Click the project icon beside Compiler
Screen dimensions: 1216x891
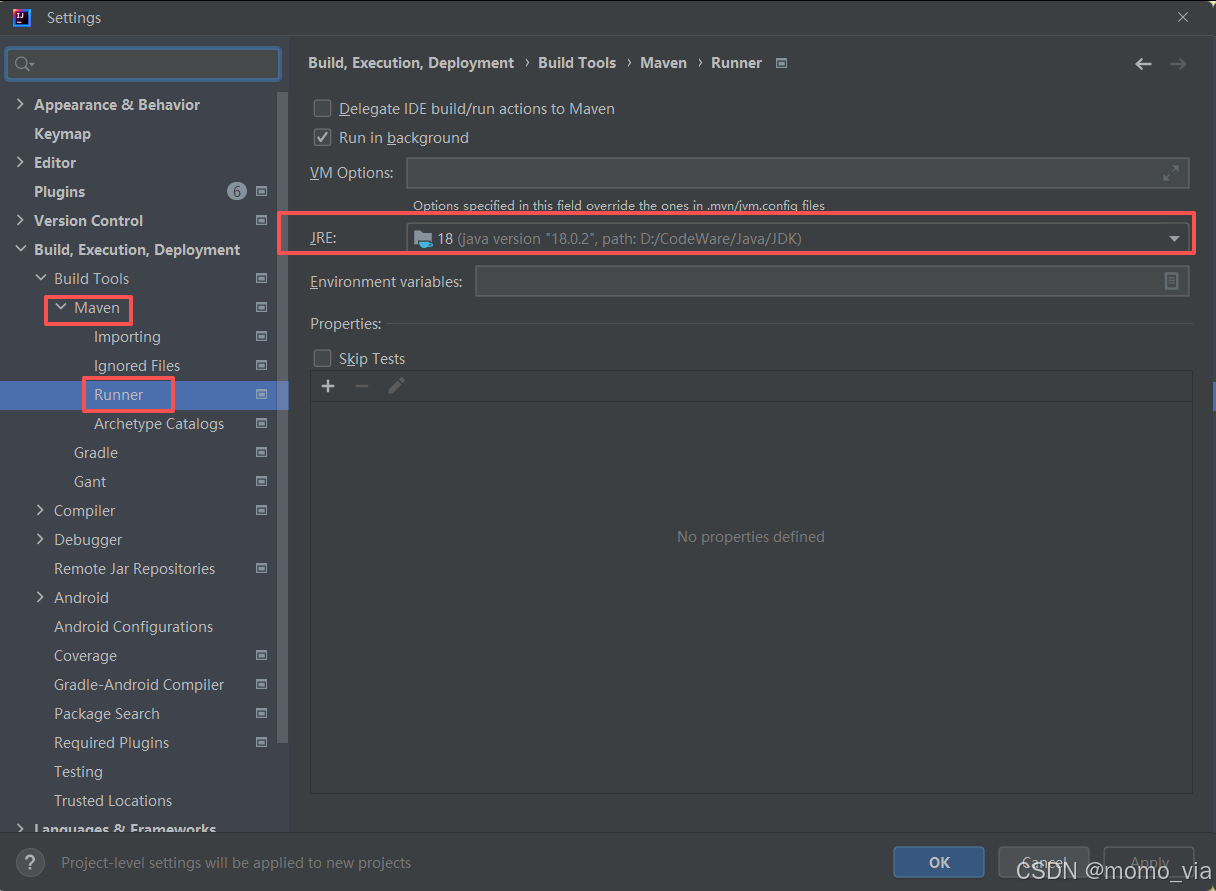pyautogui.click(x=262, y=510)
